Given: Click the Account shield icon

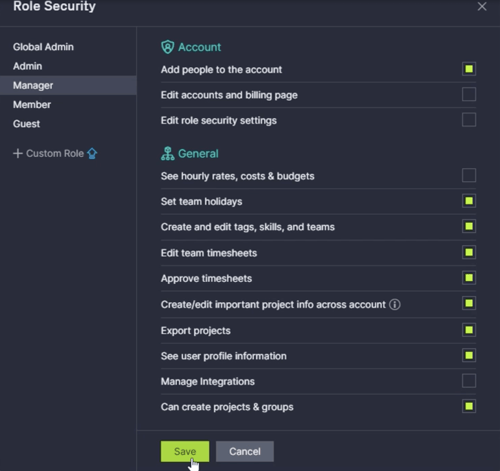Looking at the screenshot, I should coord(167,47).
